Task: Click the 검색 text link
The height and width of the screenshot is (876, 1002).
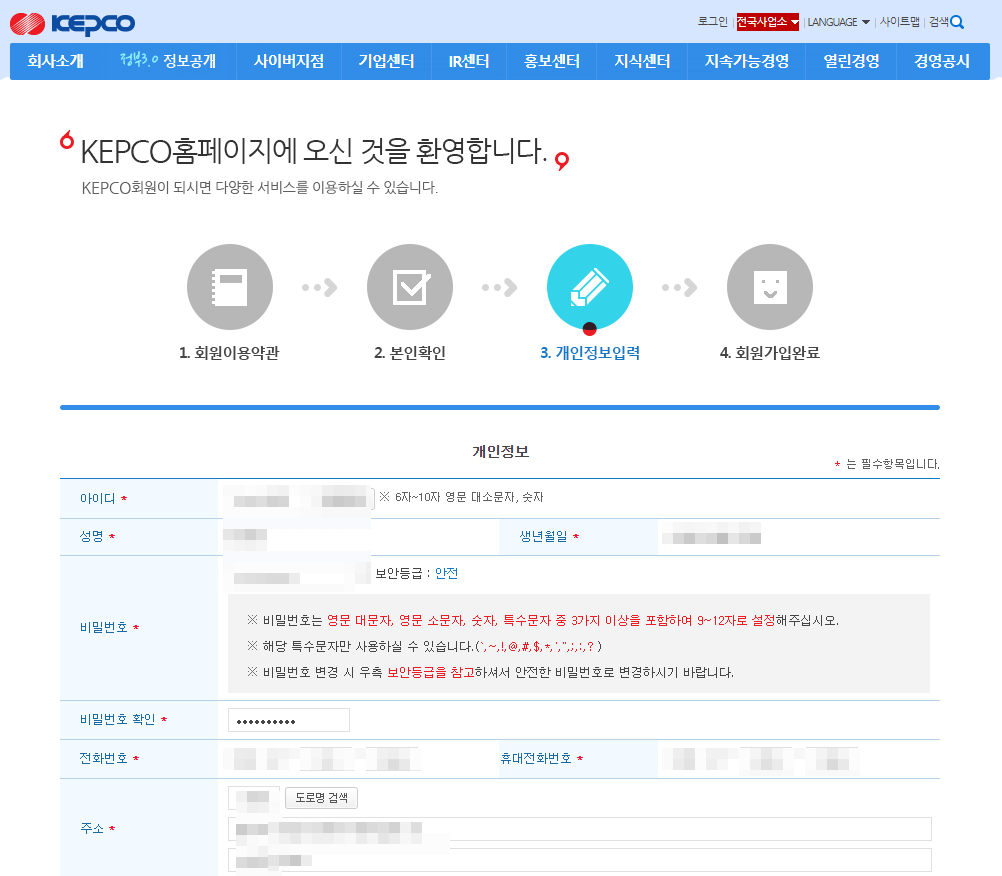Action: 939,22
